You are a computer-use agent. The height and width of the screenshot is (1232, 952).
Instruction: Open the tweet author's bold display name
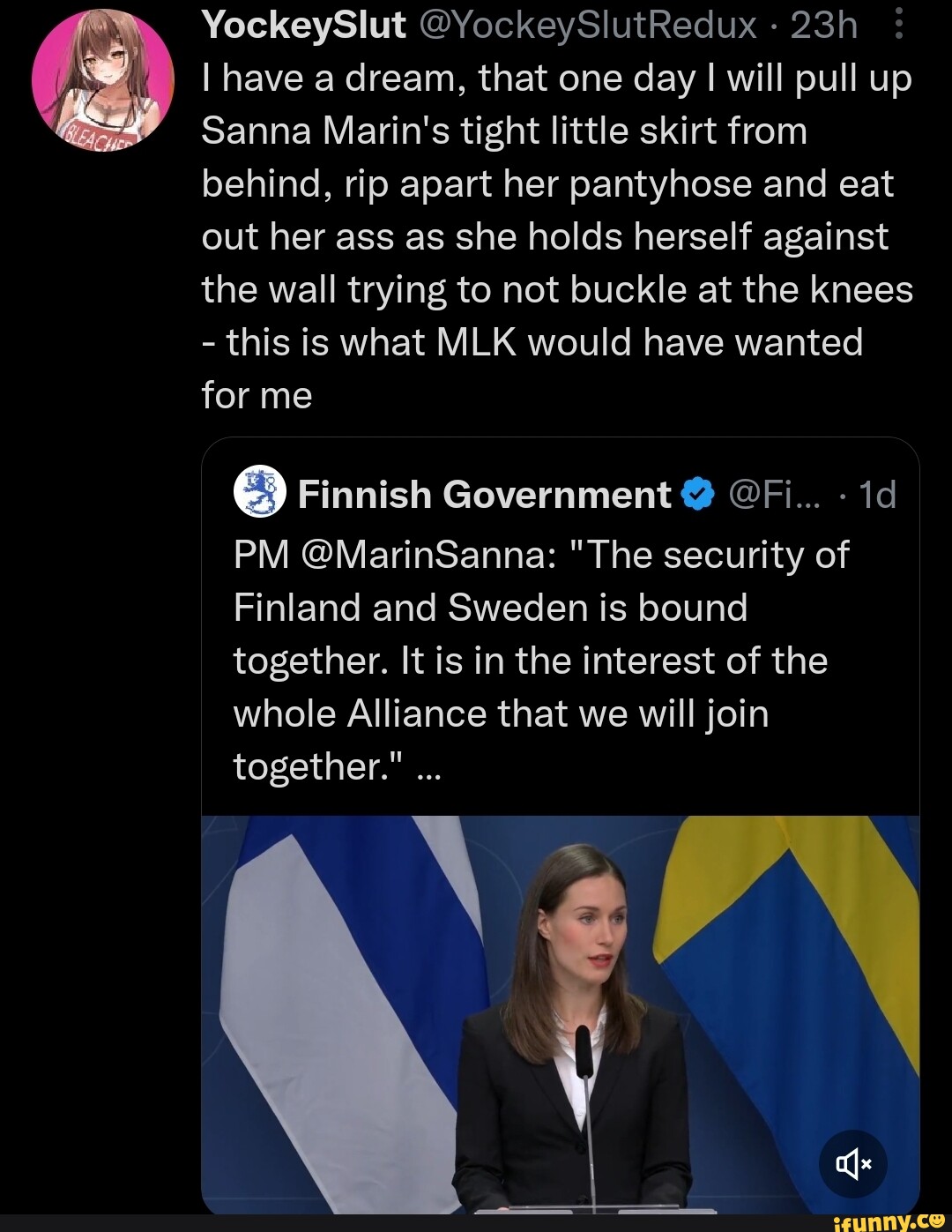pyautogui.click(x=303, y=26)
